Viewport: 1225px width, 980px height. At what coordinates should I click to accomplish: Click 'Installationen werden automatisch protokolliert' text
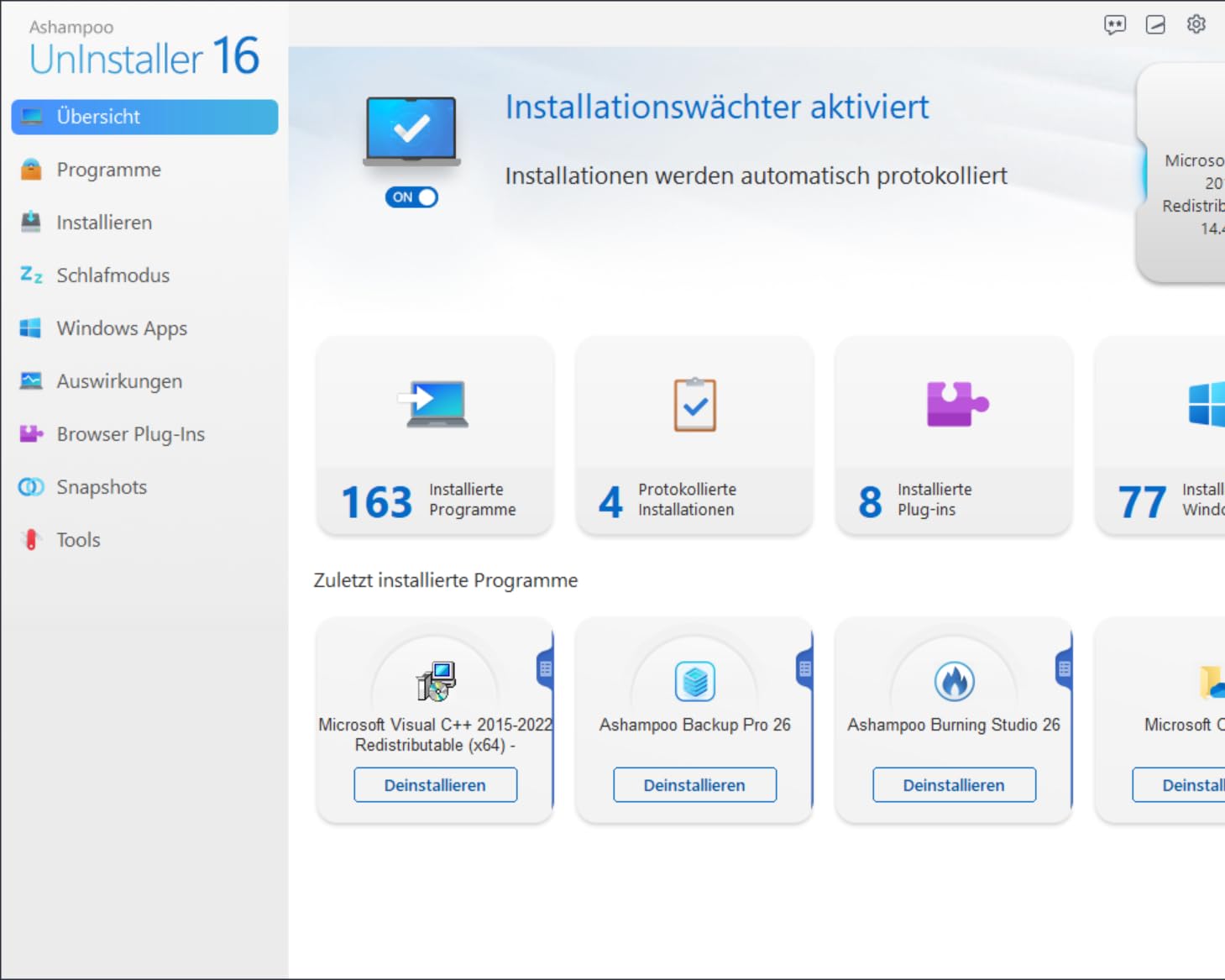pyautogui.click(x=756, y=176)
